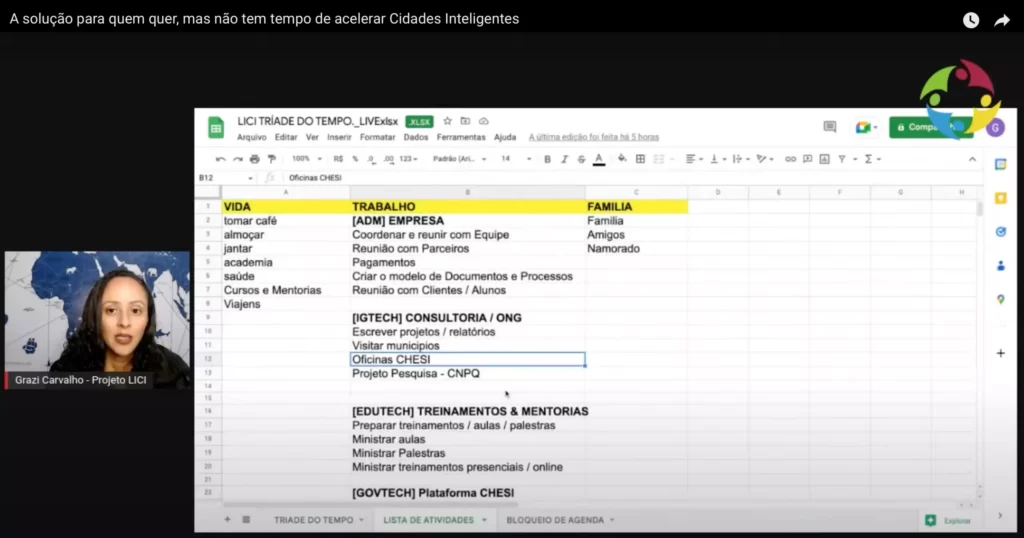Open the Formatar menu
Screen dimensions: 1024x538
[x=378, y=137]
